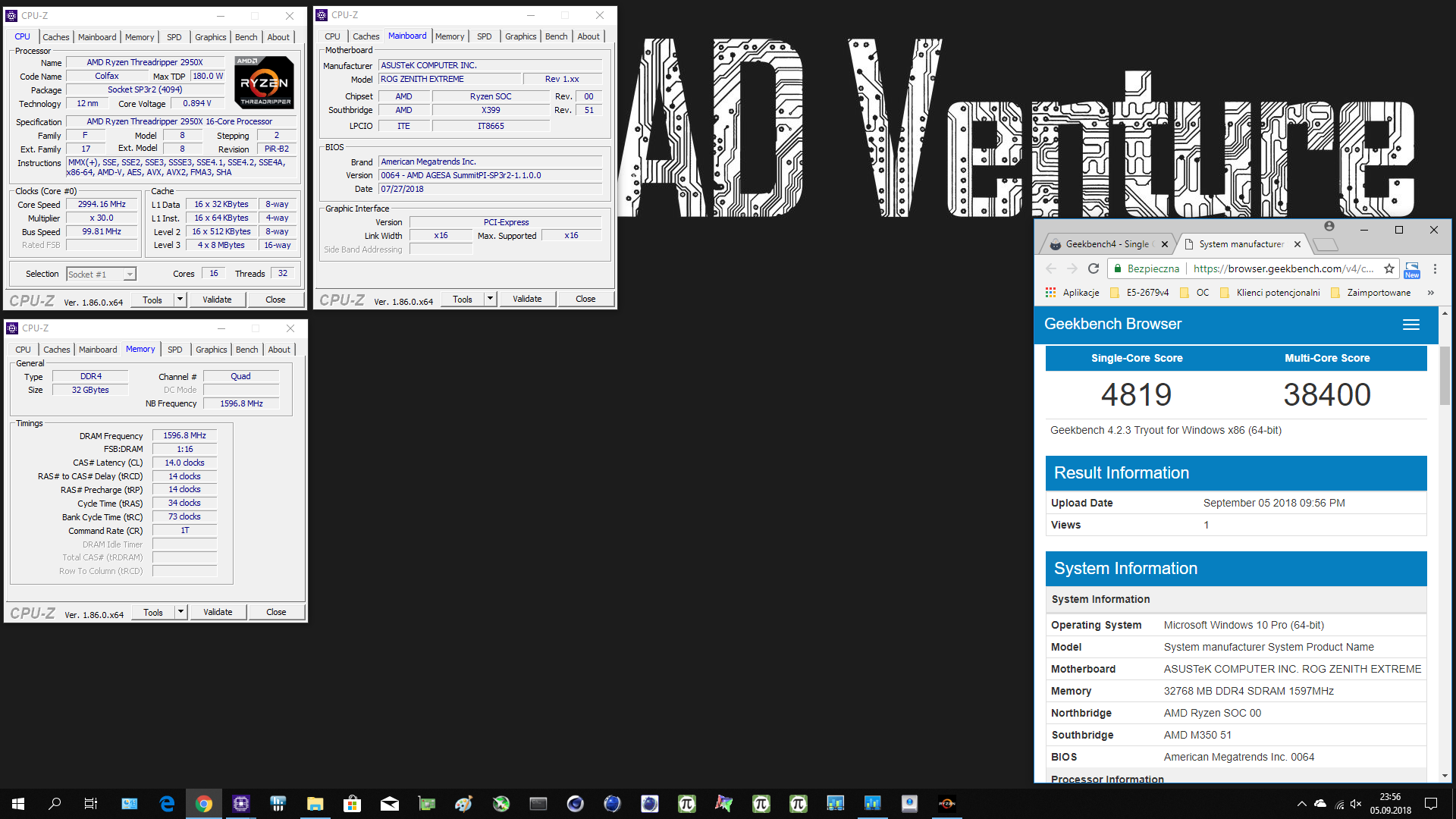
Task: Open the paint palette app on taskbar
Action: [463, 804]
